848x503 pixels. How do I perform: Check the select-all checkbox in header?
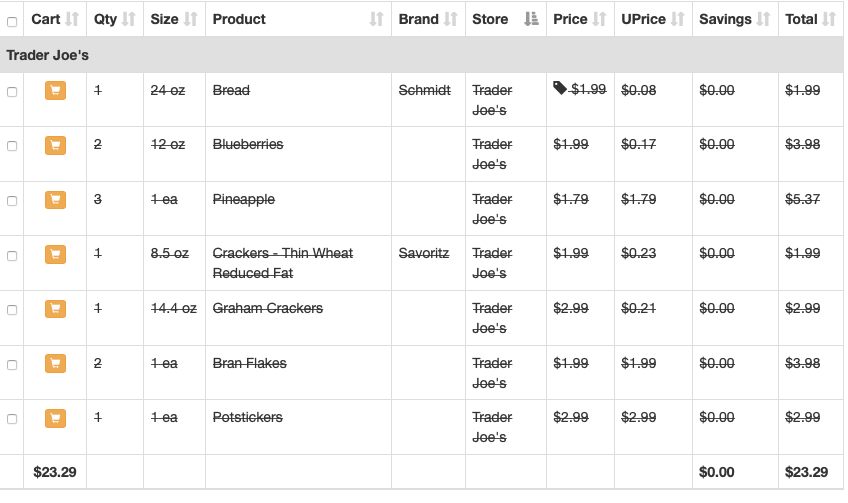pos(12,20)
